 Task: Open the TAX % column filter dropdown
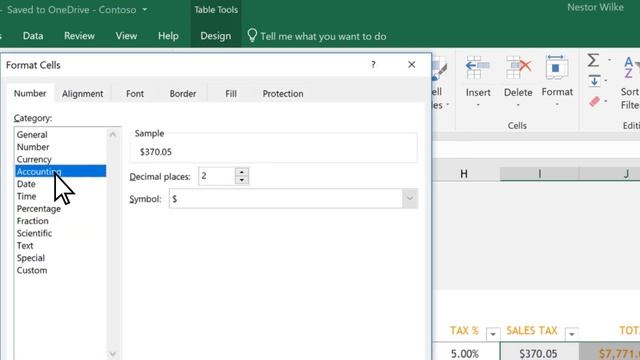[493, 334]
